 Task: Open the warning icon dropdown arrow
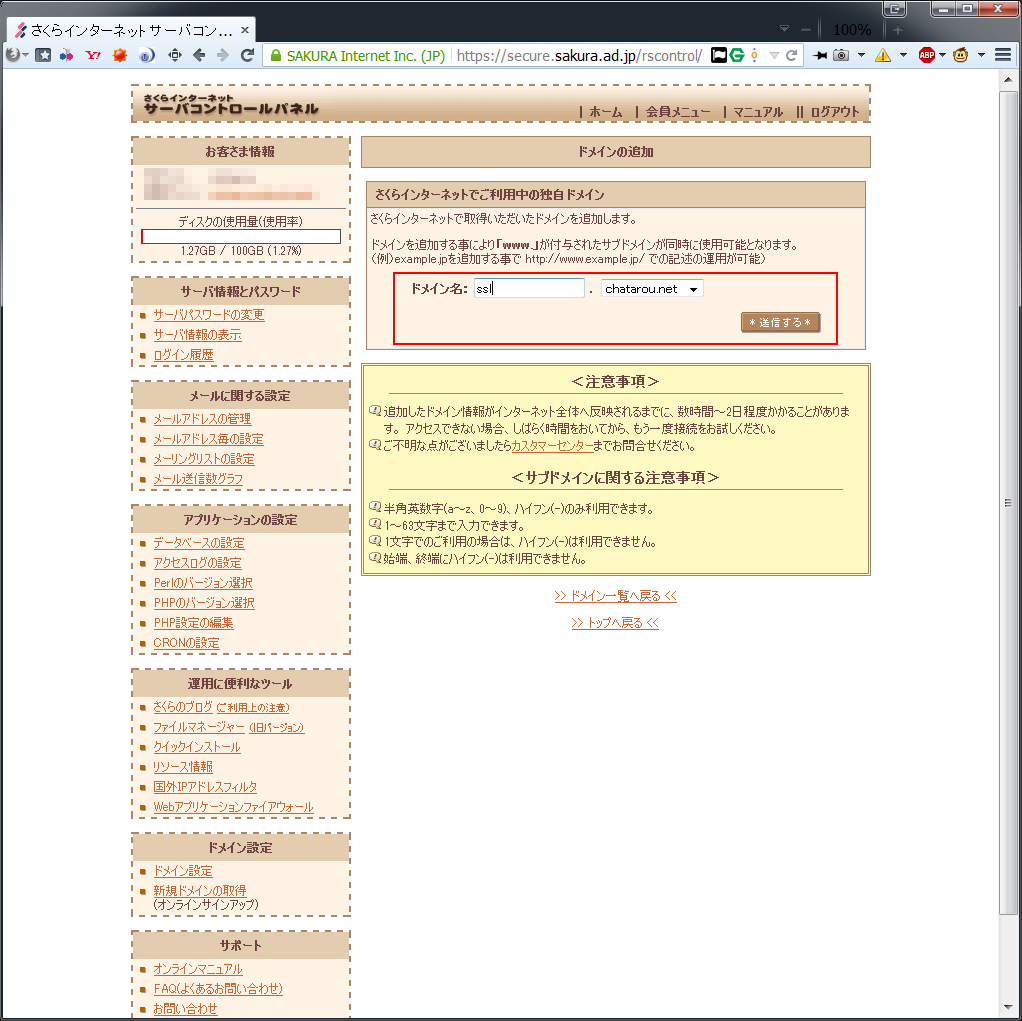pos(903,55)
